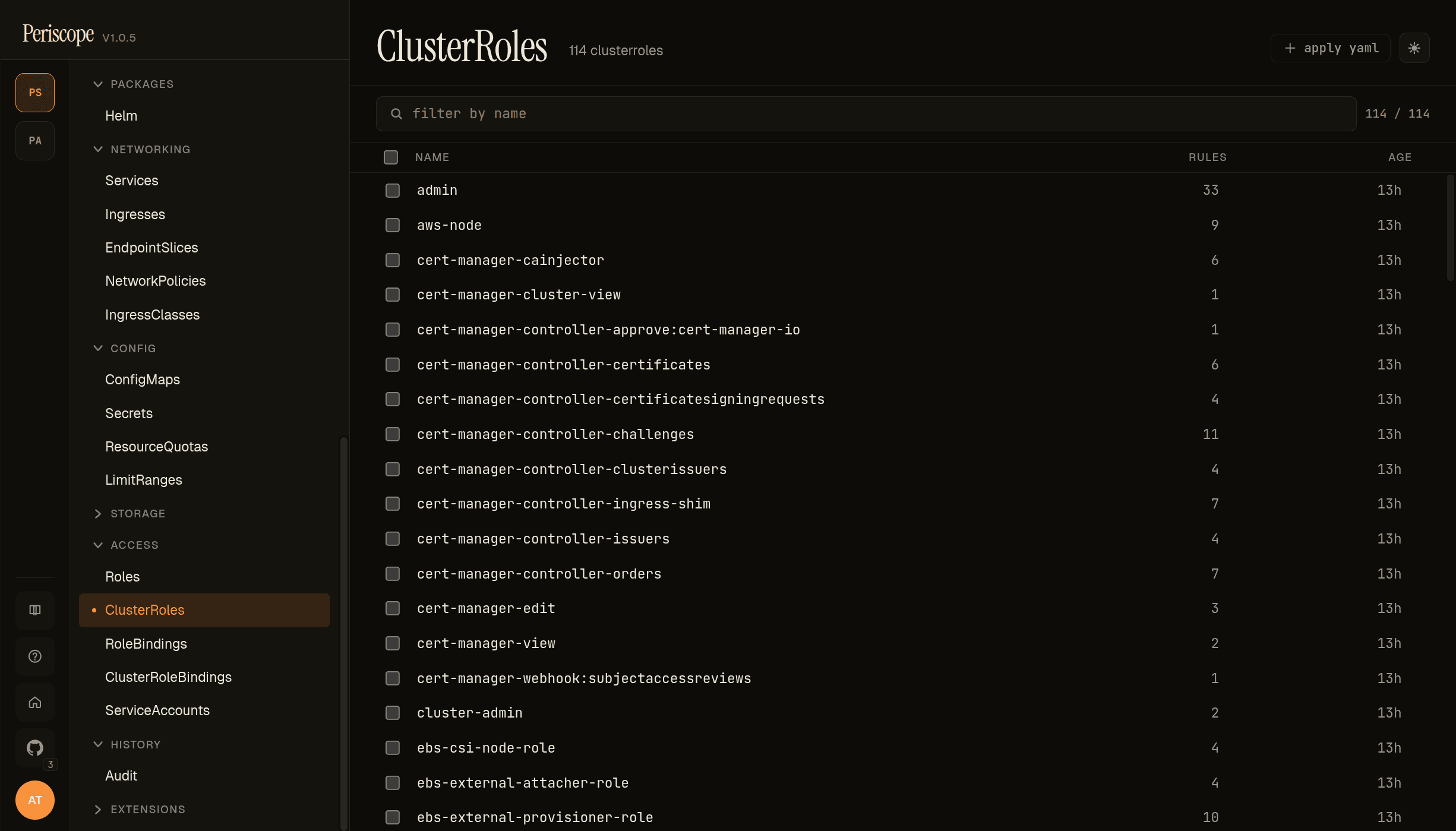The height and width of the screenshot is (831, 1456).
Task: Check the box for cert-manager-view
Action: click(x=393, y=643)
